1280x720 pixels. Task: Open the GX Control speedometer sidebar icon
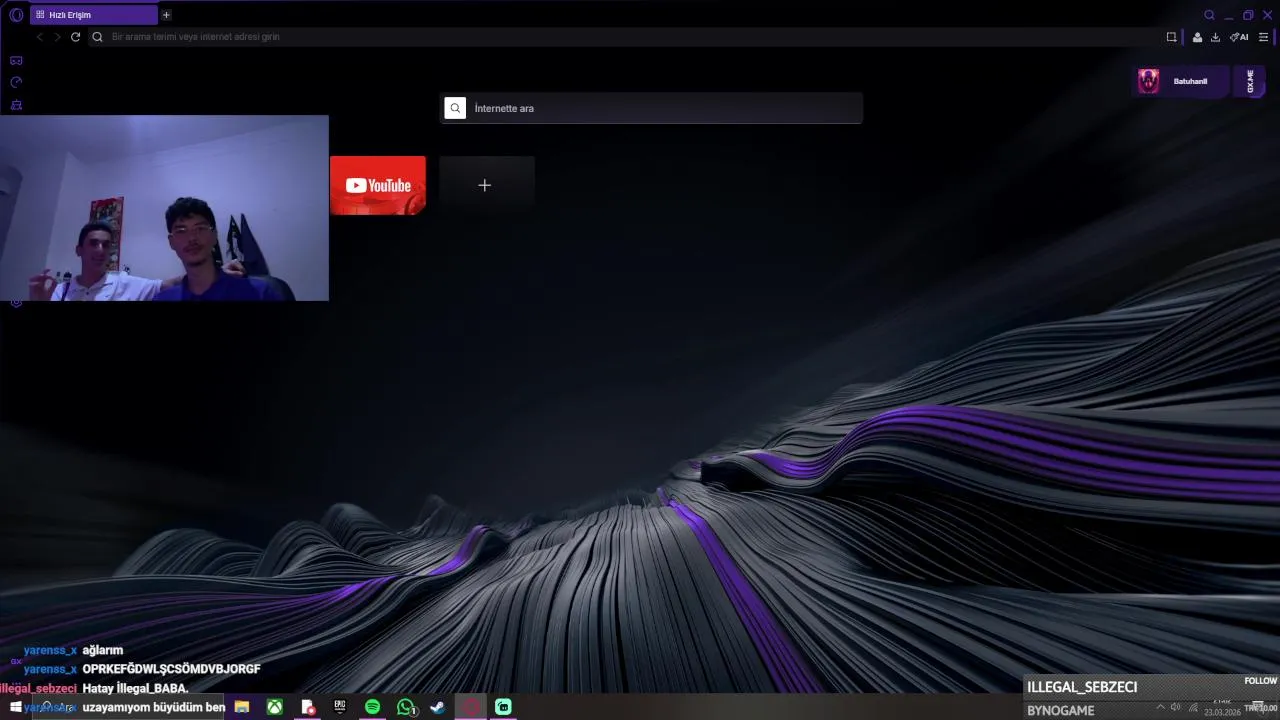pyautogui.click(x=16, y=82)
